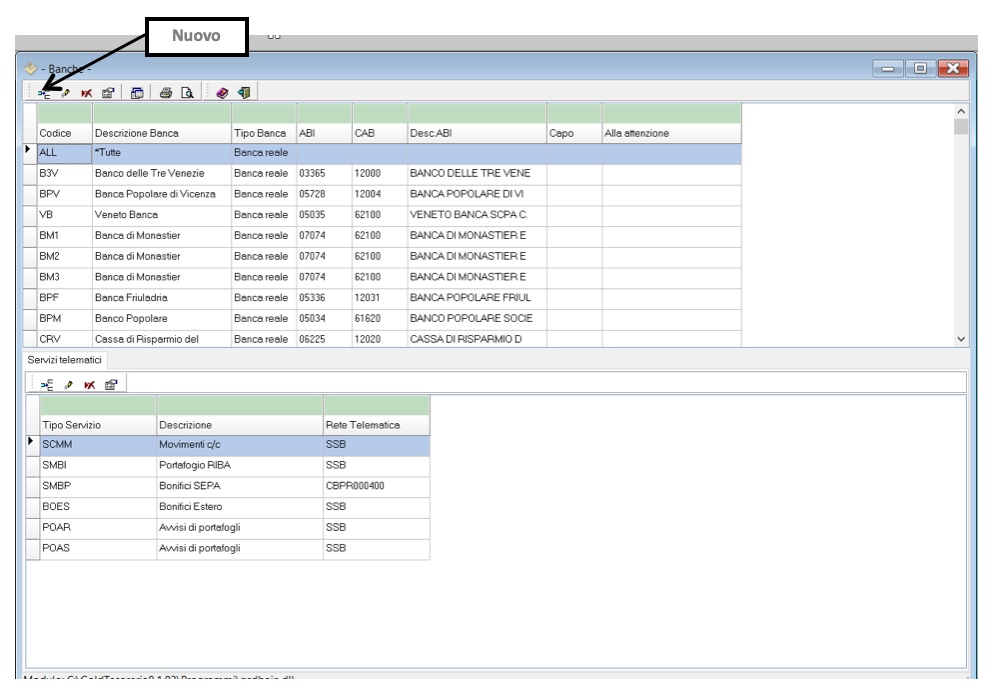Click the edit pencil icon in Banche toolbar
This screenshot has height=698, width=1000.
[64, 93]
